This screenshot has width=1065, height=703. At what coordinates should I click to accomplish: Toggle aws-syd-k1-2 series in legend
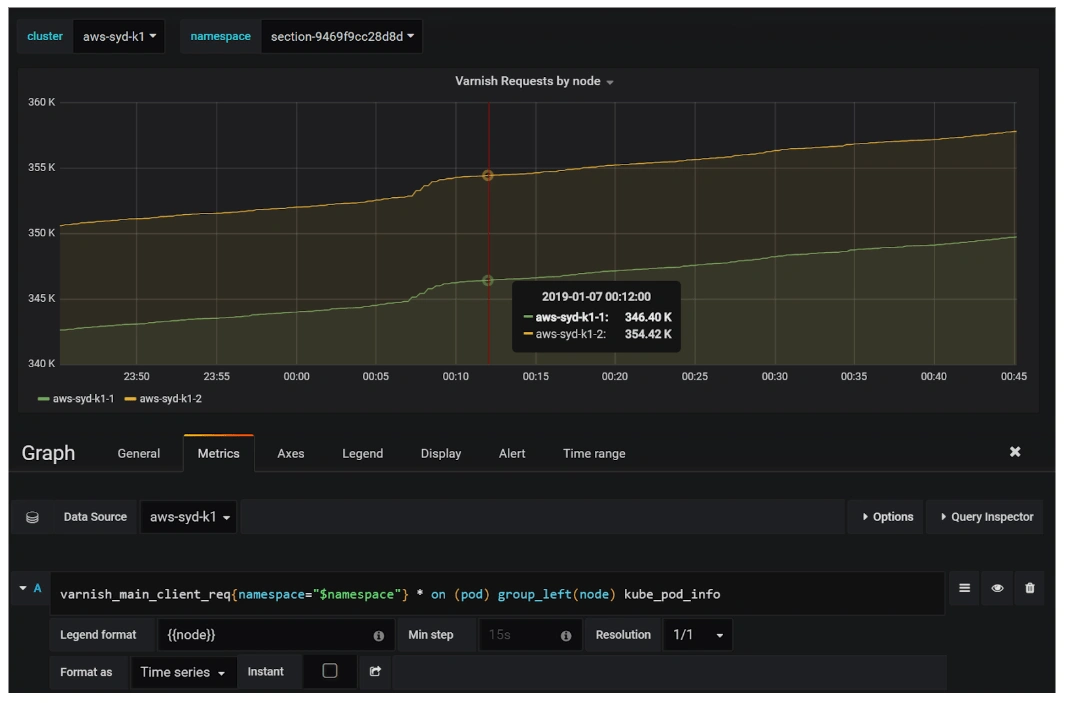[x=163, y=399]
